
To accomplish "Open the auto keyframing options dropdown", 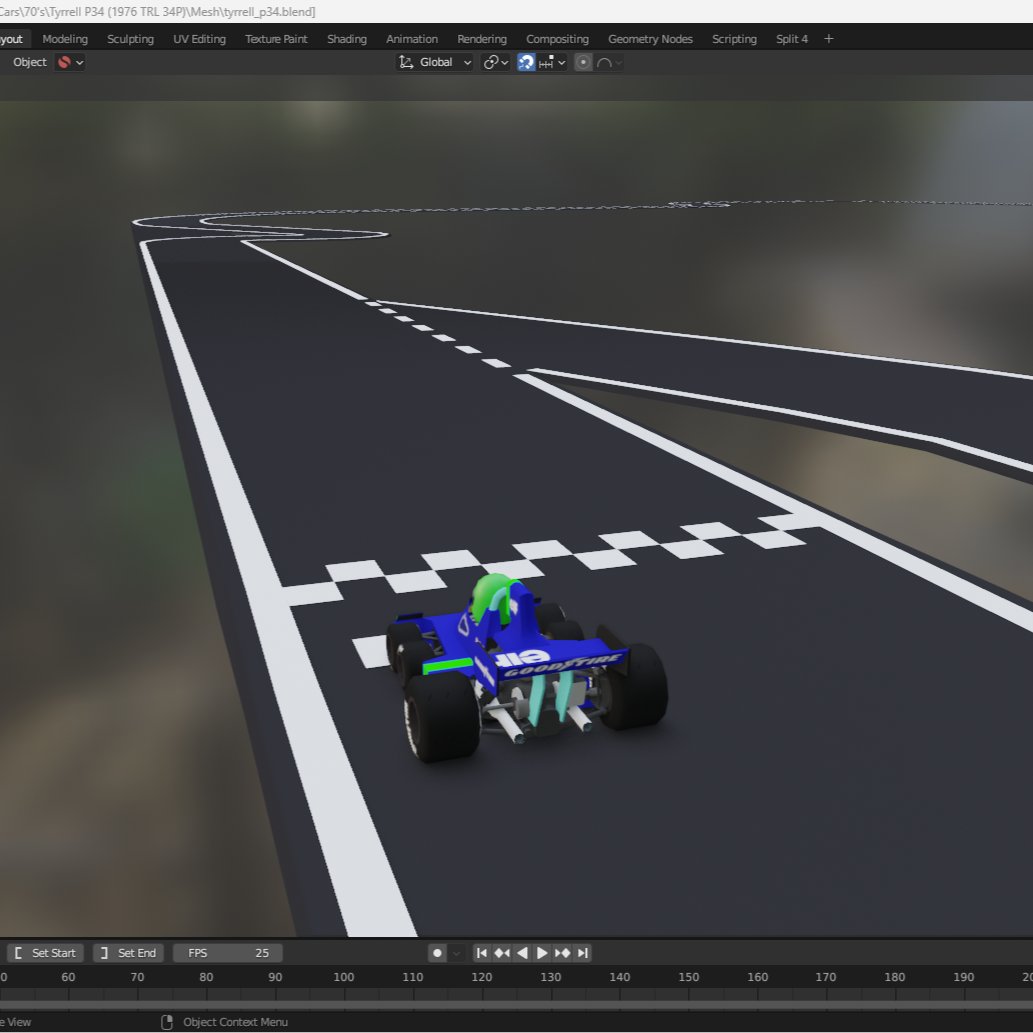I will point(456,953).
